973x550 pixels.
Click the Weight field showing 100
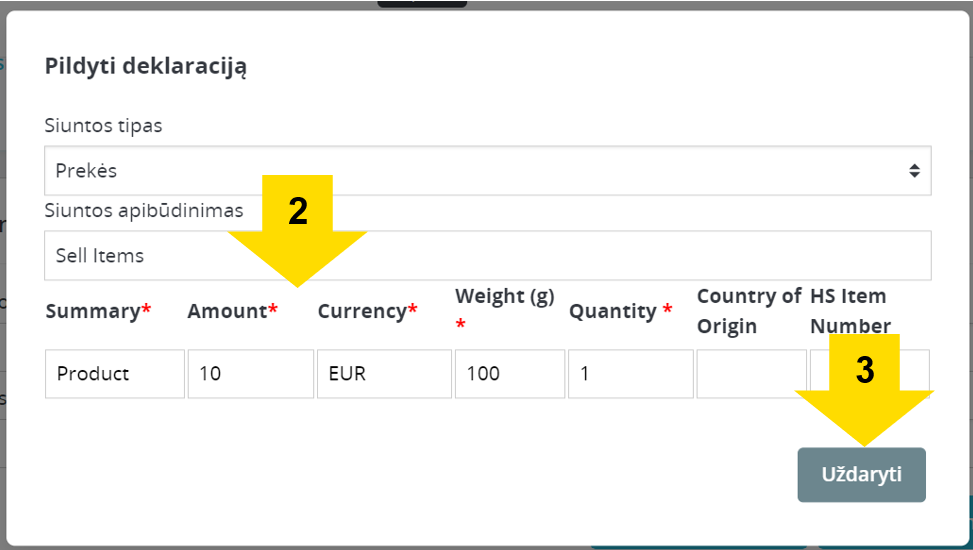(509, 374)
